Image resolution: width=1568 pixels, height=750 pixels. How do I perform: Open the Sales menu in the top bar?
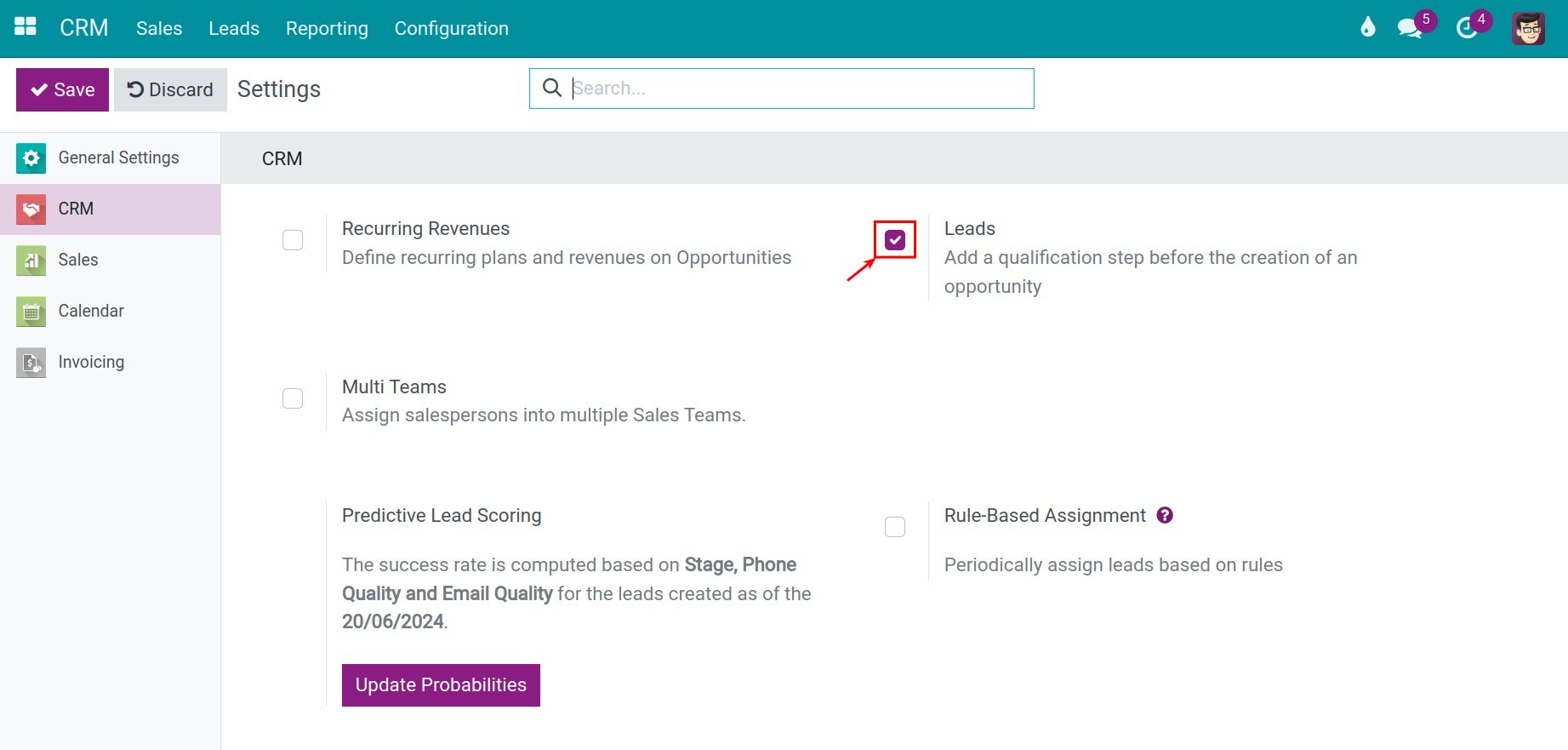[159, 28]
